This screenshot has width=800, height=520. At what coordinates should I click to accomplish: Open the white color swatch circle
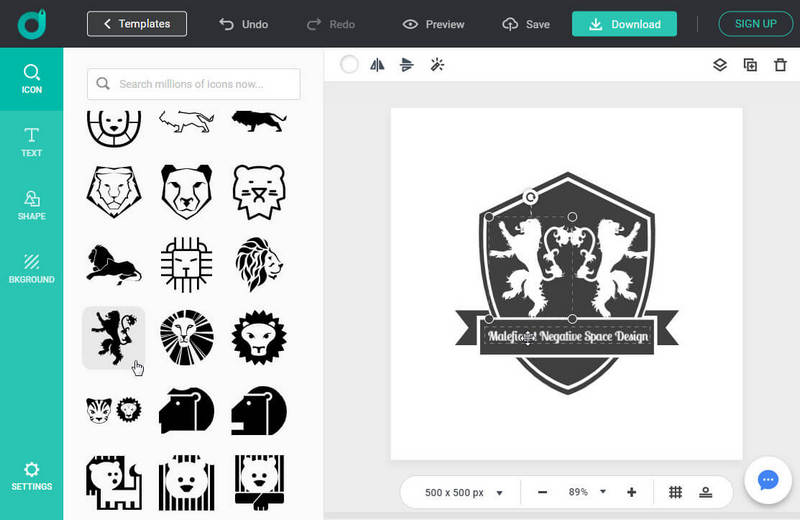349,65
